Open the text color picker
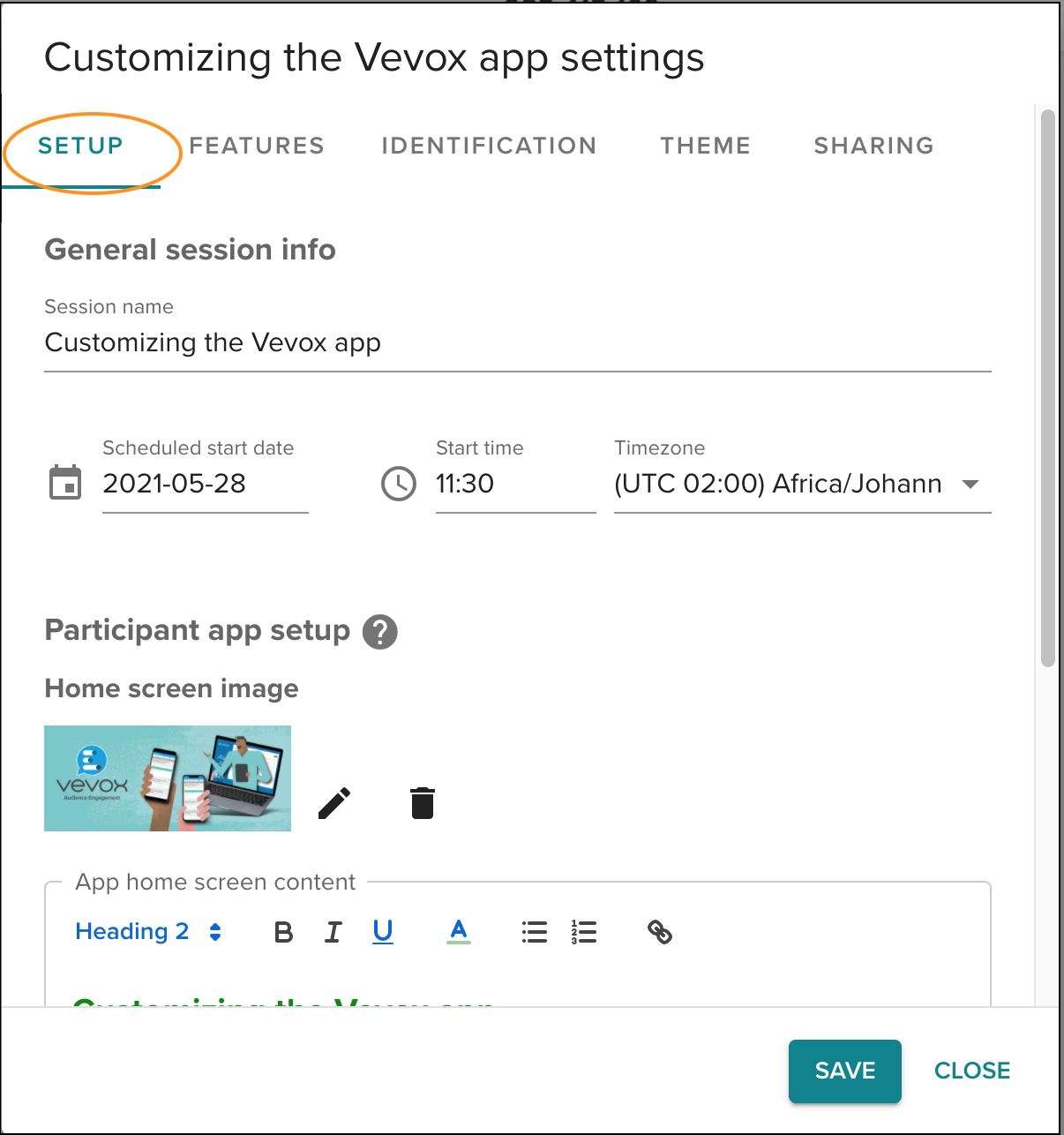 [458, 931]
